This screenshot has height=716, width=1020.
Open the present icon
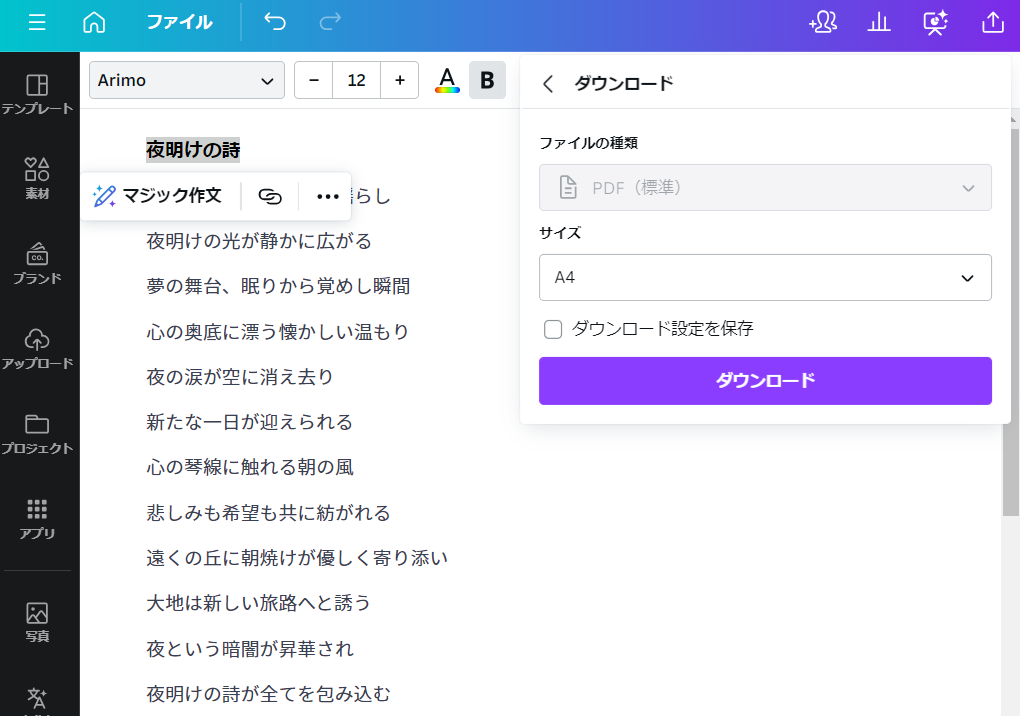click(935, 22)
